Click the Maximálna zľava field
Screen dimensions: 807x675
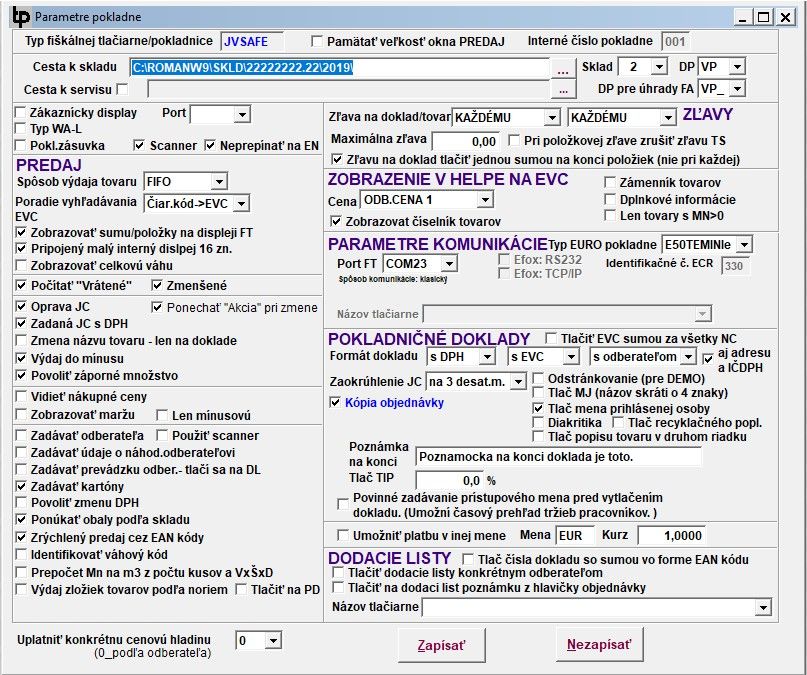[466, 141]
